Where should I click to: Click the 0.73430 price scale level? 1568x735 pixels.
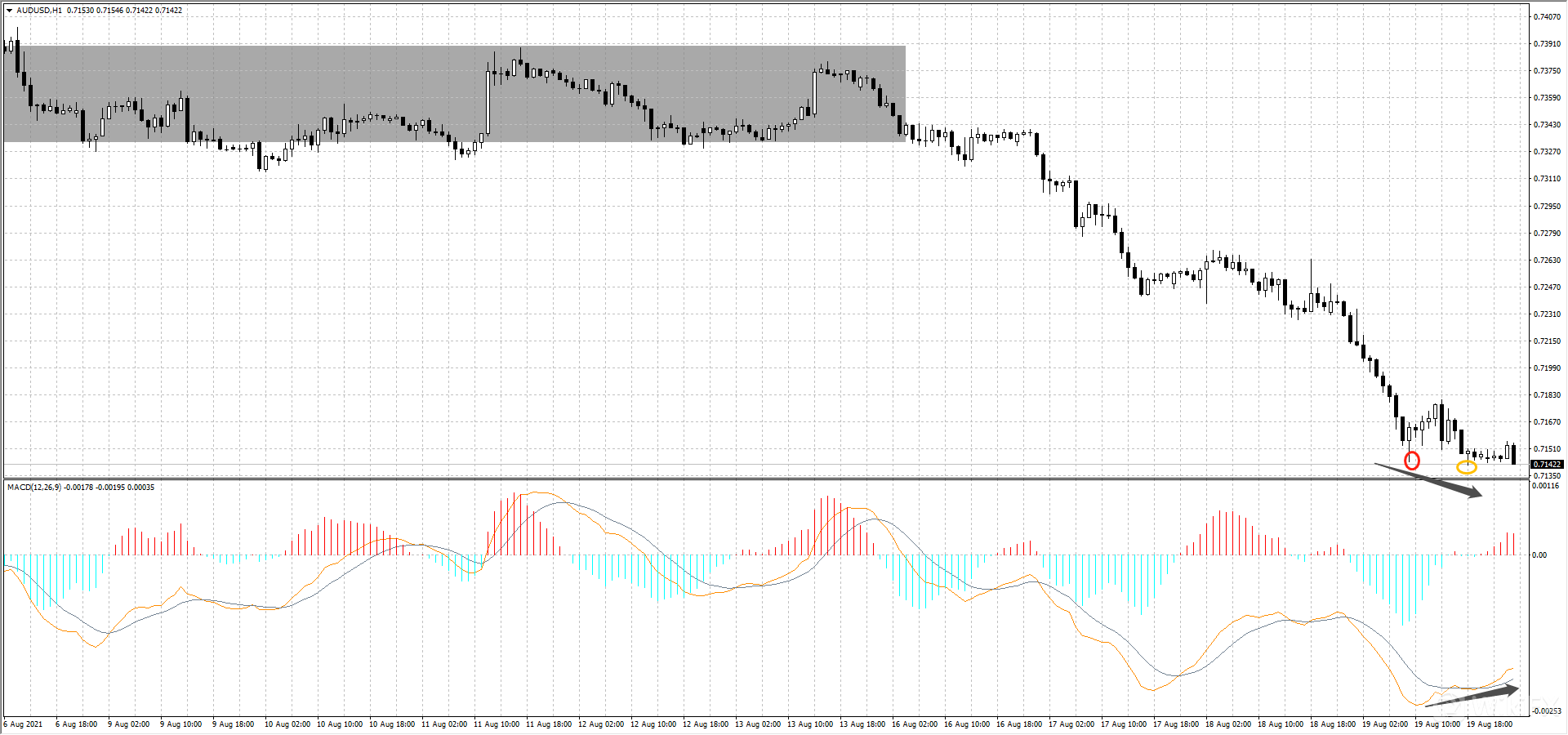(x=1547, y=125)
